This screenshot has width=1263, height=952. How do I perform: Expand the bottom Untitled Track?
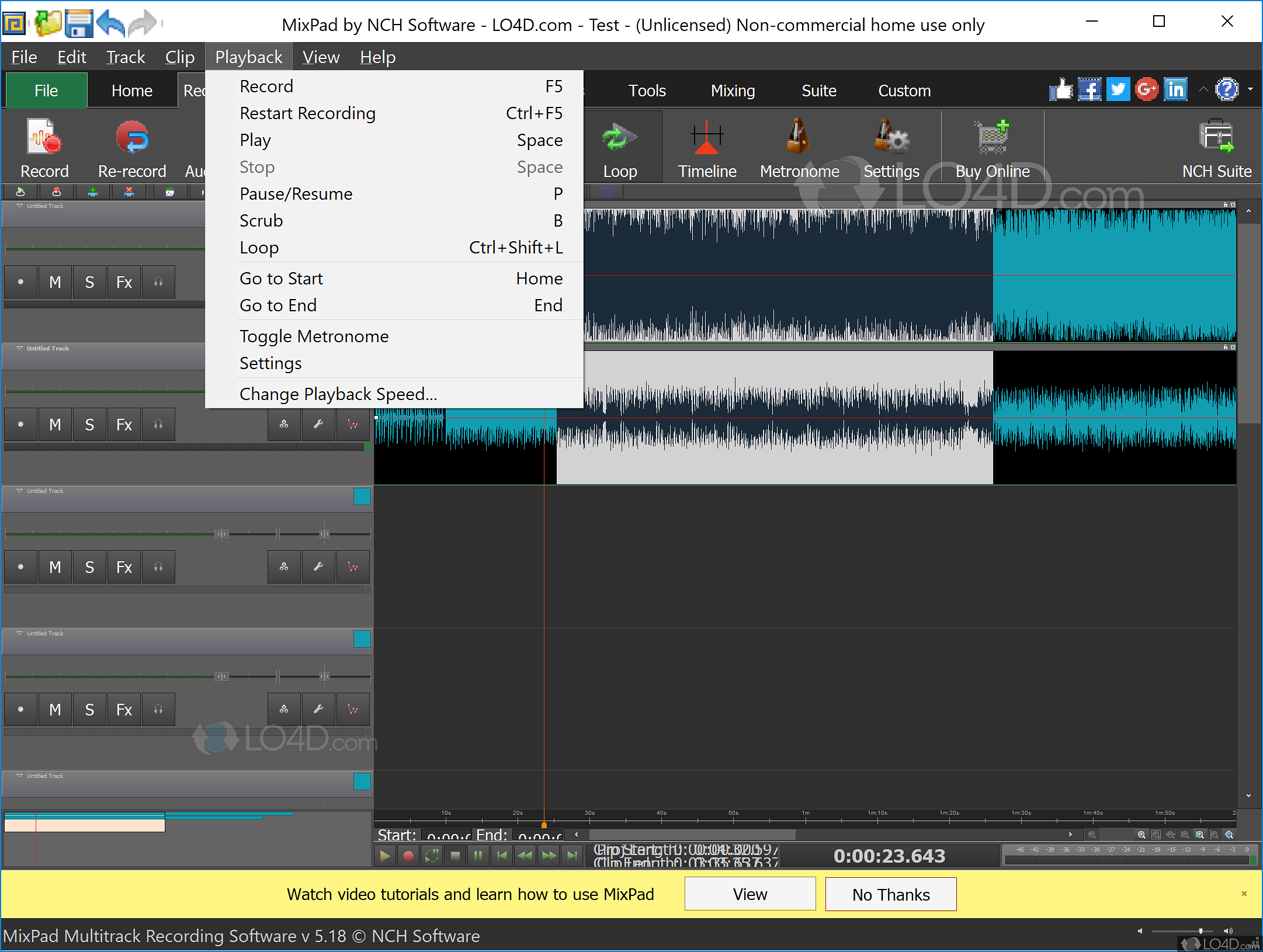19,776
